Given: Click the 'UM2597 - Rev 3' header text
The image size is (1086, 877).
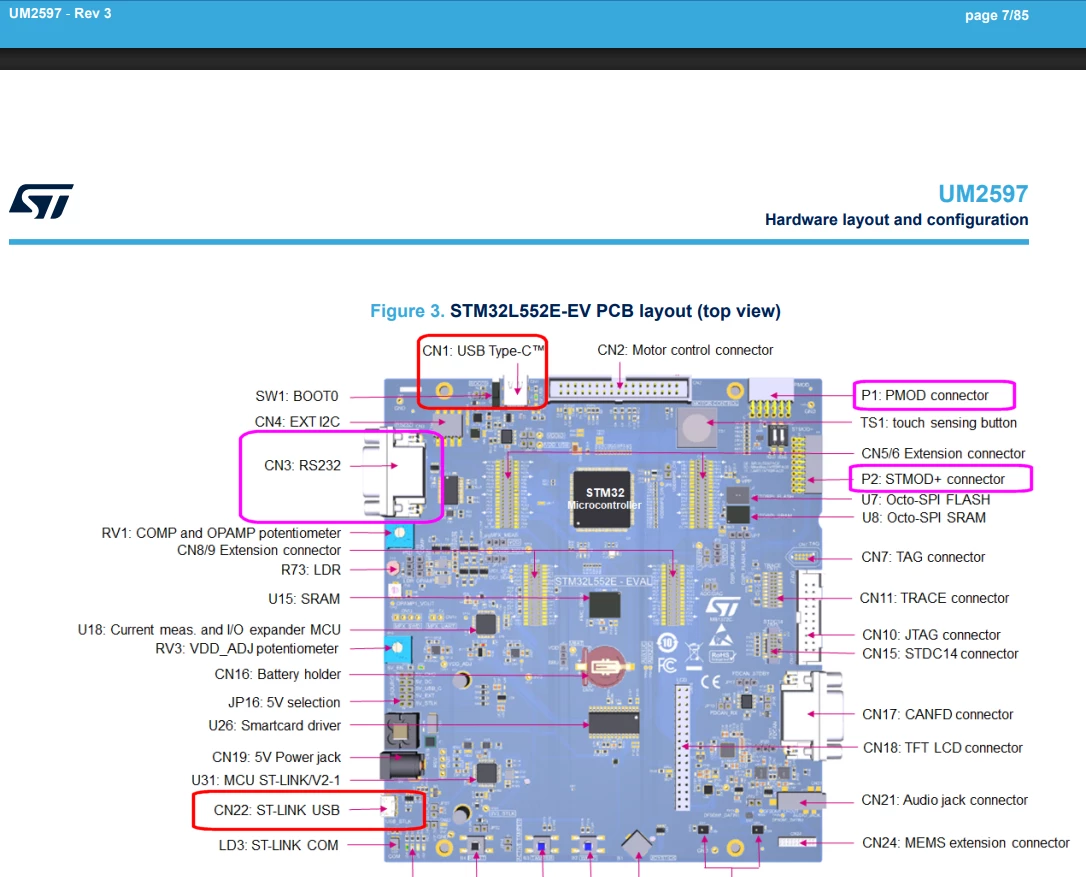Looking at the screenshot, I should [60, 13].
